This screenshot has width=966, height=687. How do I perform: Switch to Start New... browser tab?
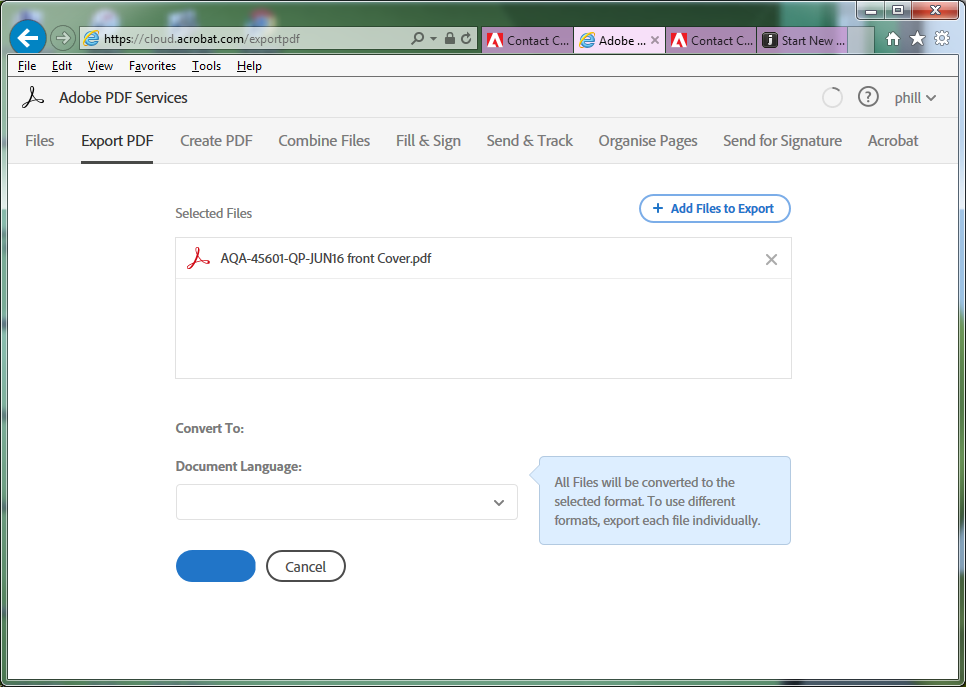tap(803, 40)
